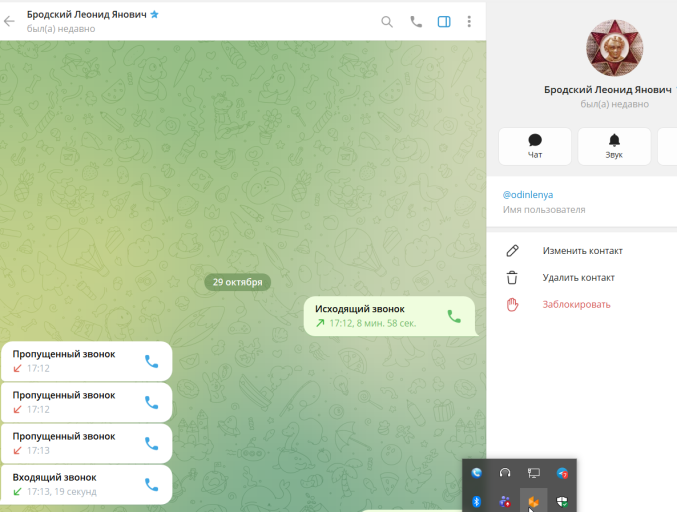Image resolution: width=677 pixels, height=512 pixels.
Task: Open Windows Security shield tray icon
Action: click(562, 501)
